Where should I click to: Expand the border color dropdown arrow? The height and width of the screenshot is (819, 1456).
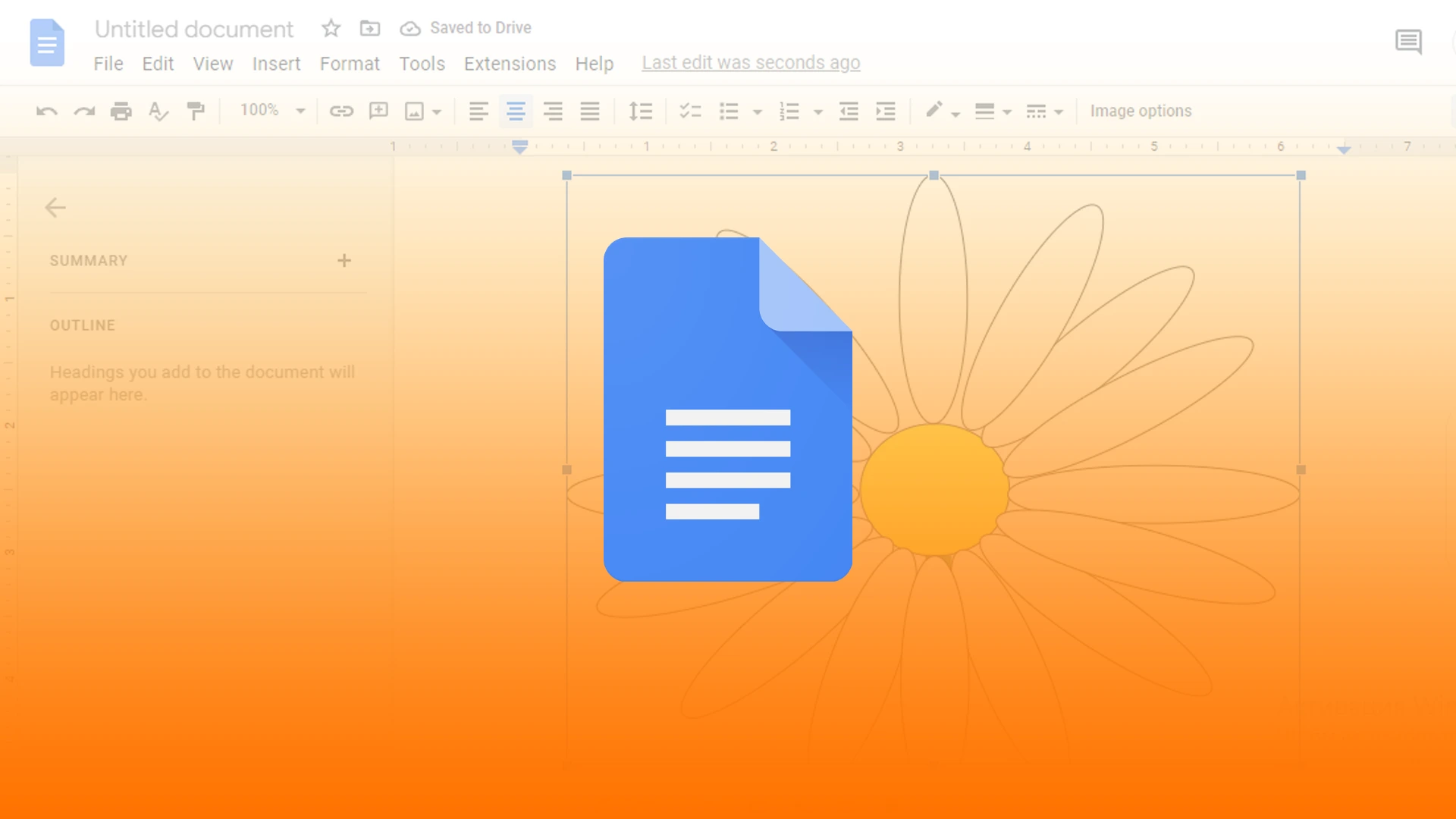click(x=955, y=115)
